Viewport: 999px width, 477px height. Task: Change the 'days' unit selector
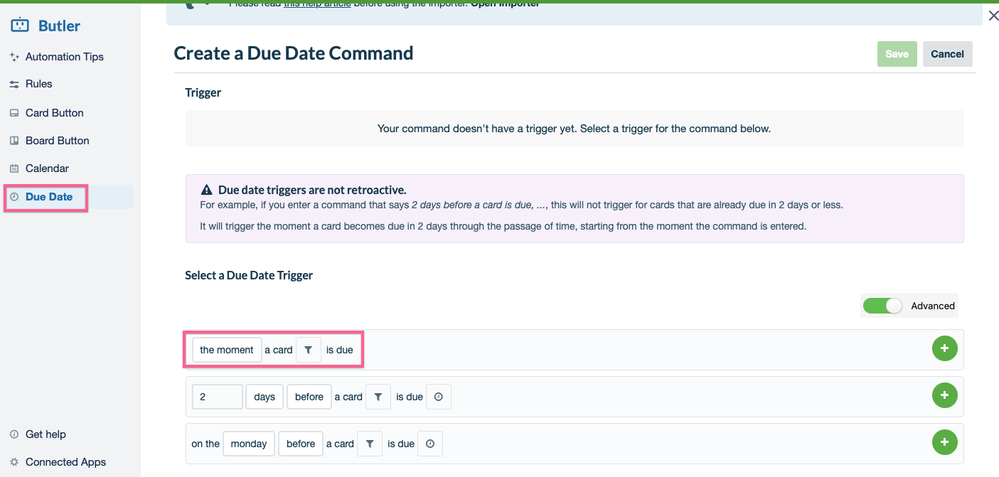pos(264,397)
